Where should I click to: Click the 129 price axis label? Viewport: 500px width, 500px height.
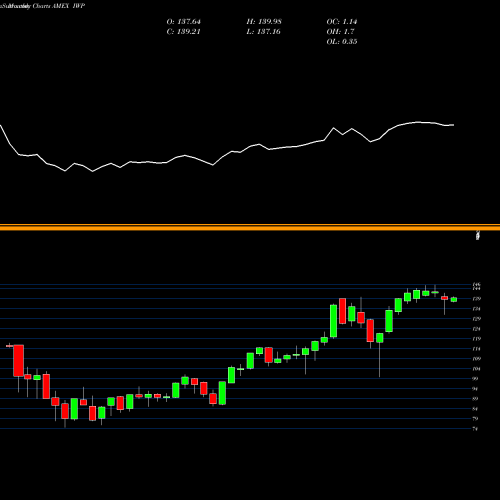(477, 319)
